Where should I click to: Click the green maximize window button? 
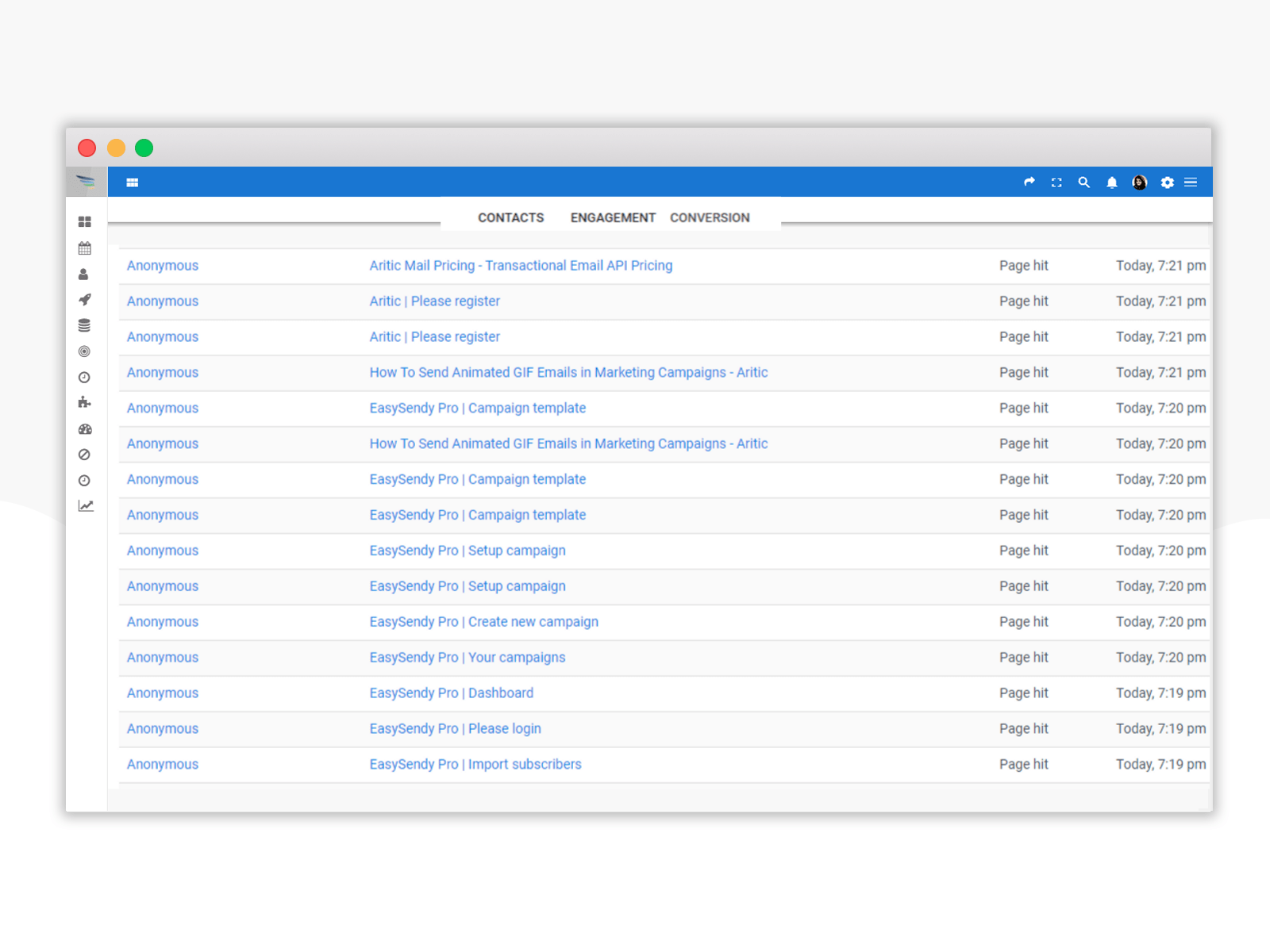(144, 148)
